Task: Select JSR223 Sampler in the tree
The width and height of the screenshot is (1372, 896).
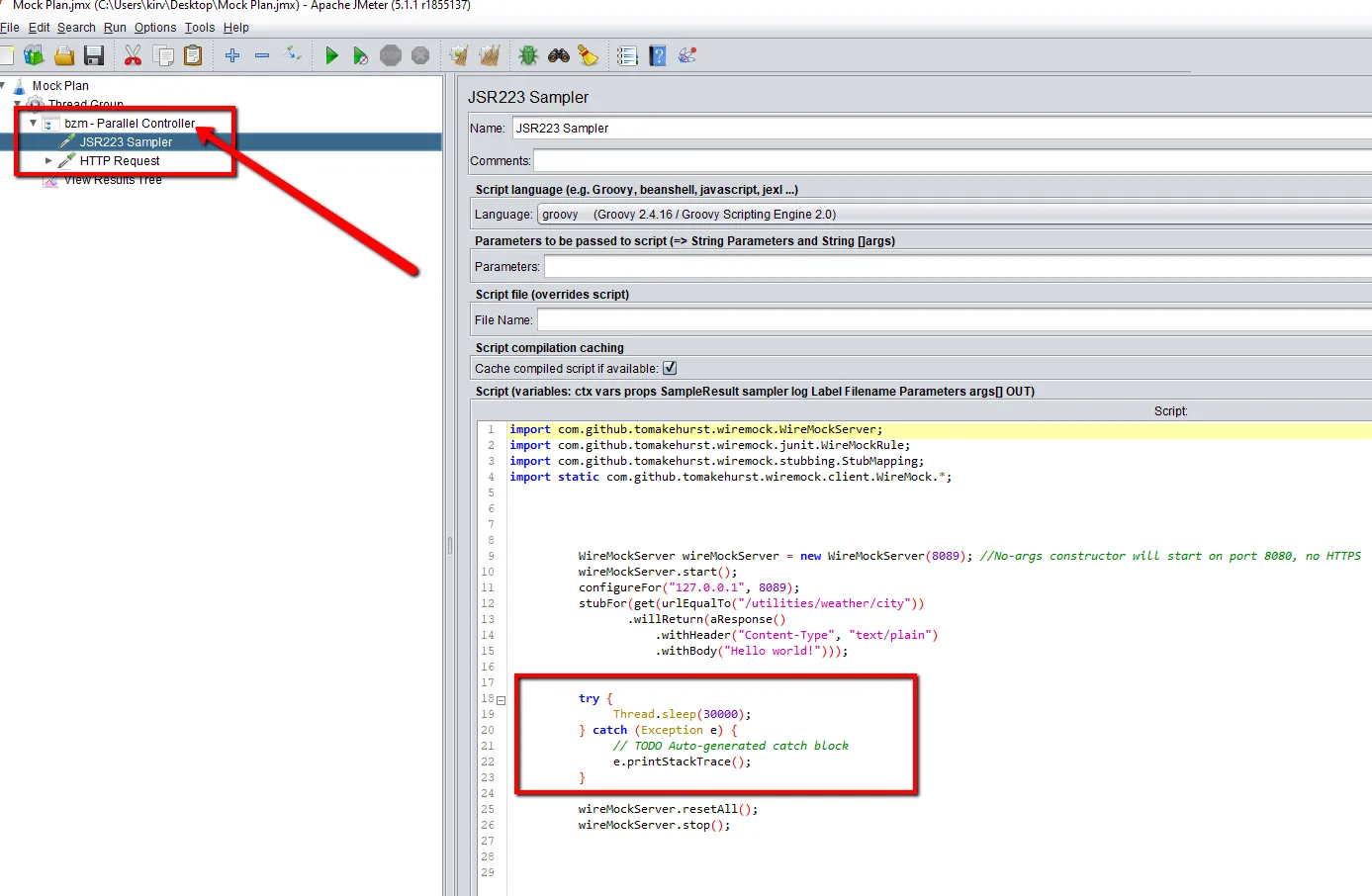Action: (x=126, y=142)
